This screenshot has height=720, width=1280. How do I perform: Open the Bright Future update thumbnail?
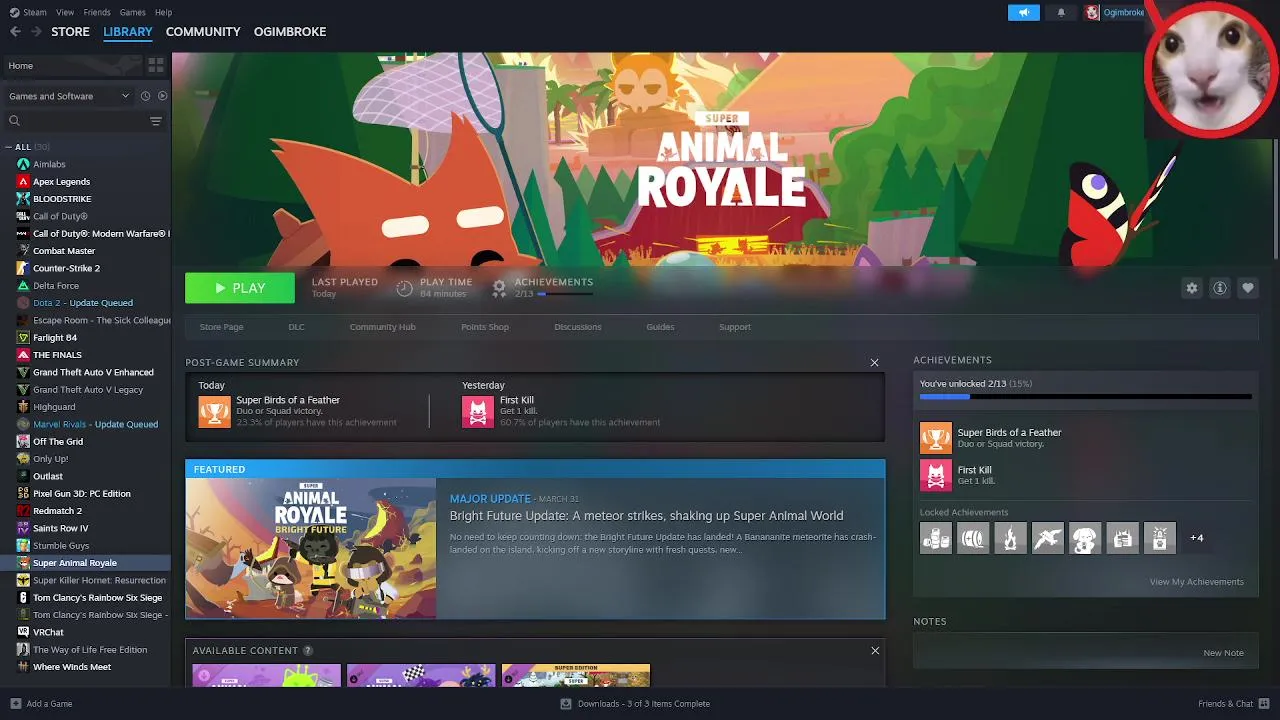[x=311, y=549]
